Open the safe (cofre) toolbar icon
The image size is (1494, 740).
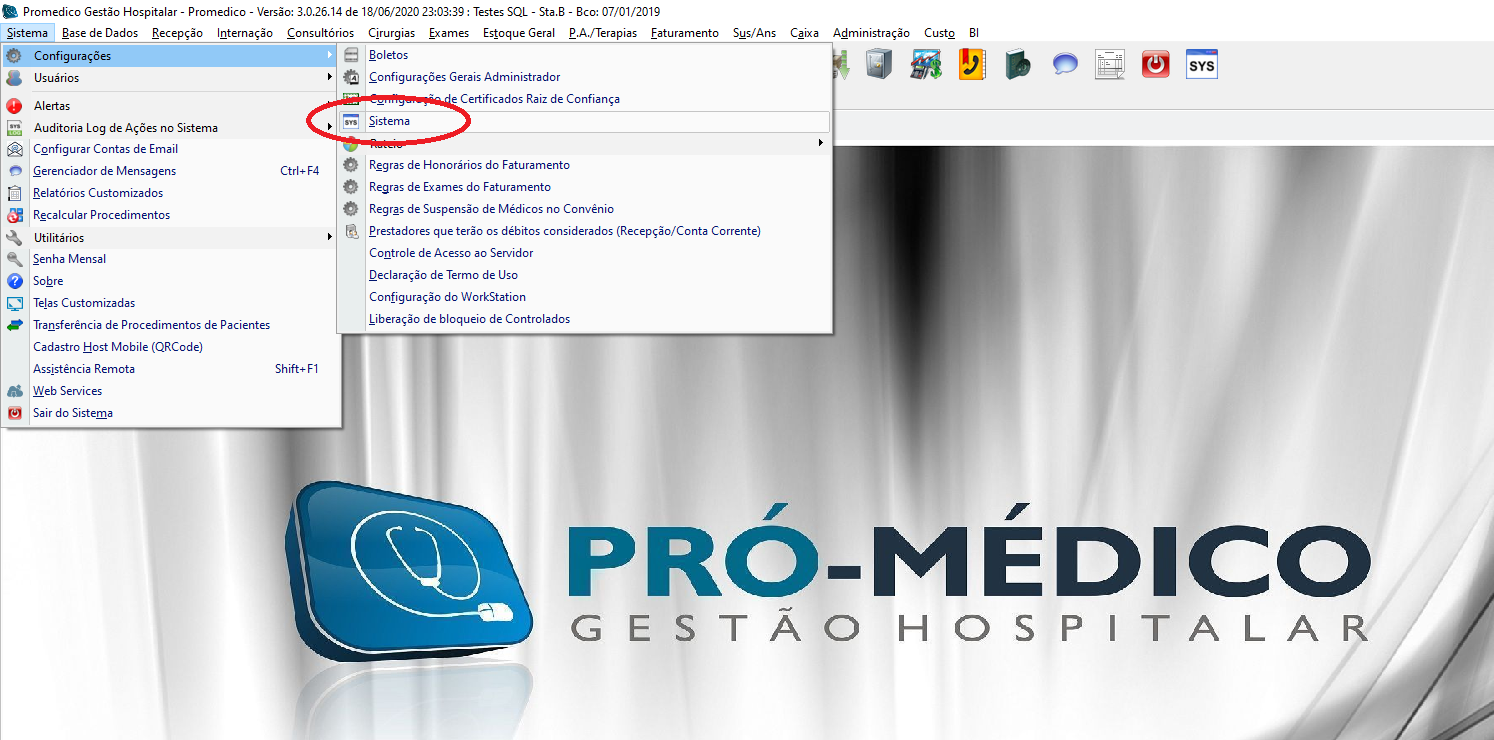click(879, 65)
